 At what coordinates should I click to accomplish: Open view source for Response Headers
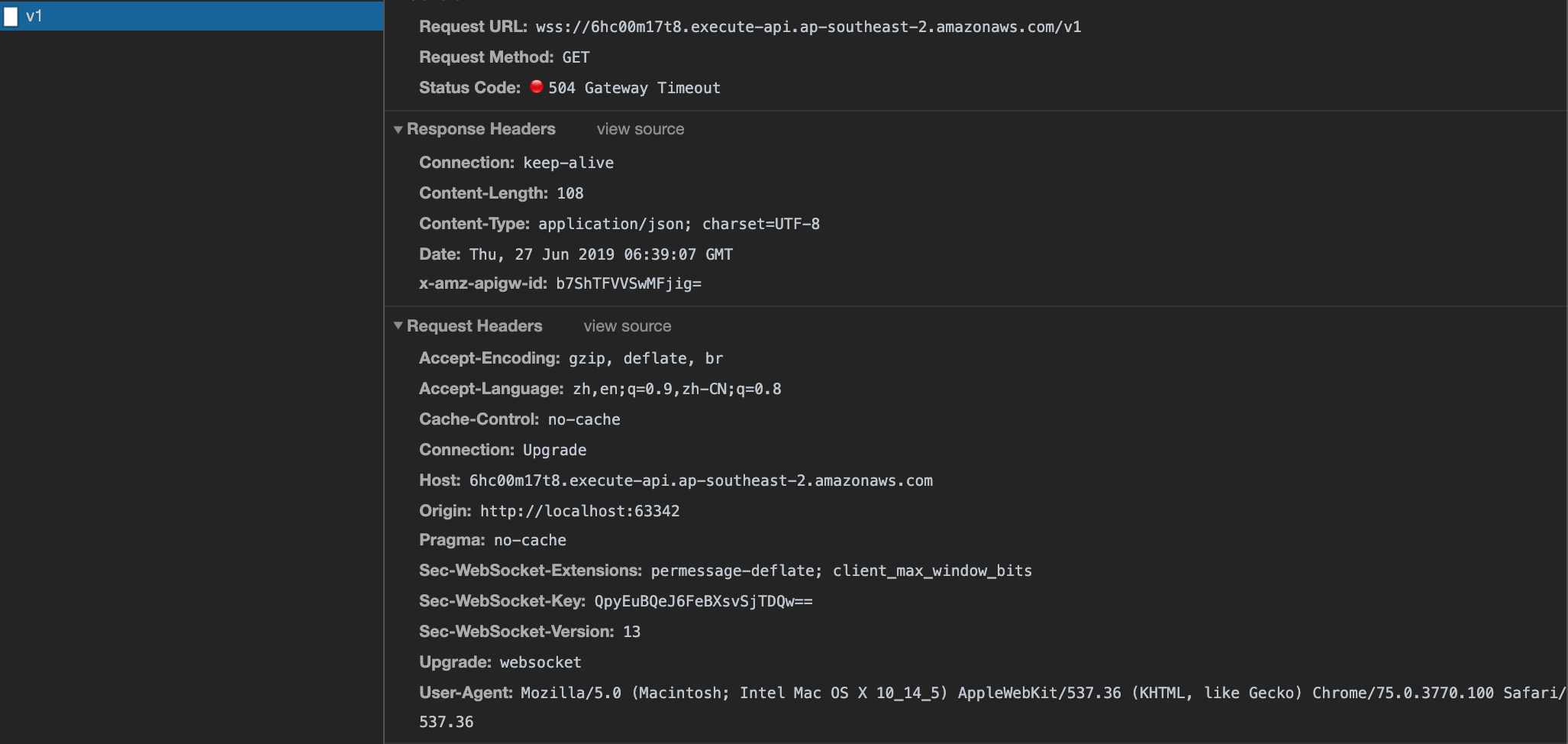coord(640,129)
